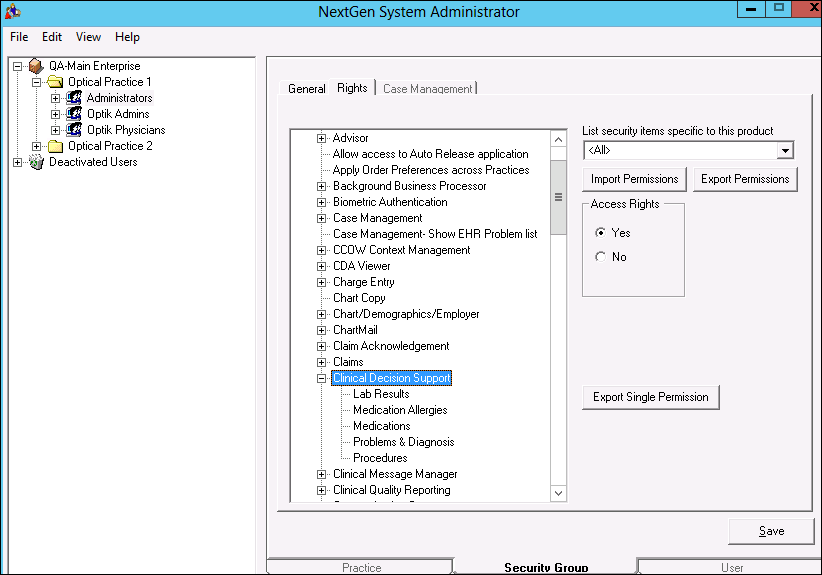The image size is (822, 575).
Task: Click the Administrators group icon
Action: pos(74,98)
